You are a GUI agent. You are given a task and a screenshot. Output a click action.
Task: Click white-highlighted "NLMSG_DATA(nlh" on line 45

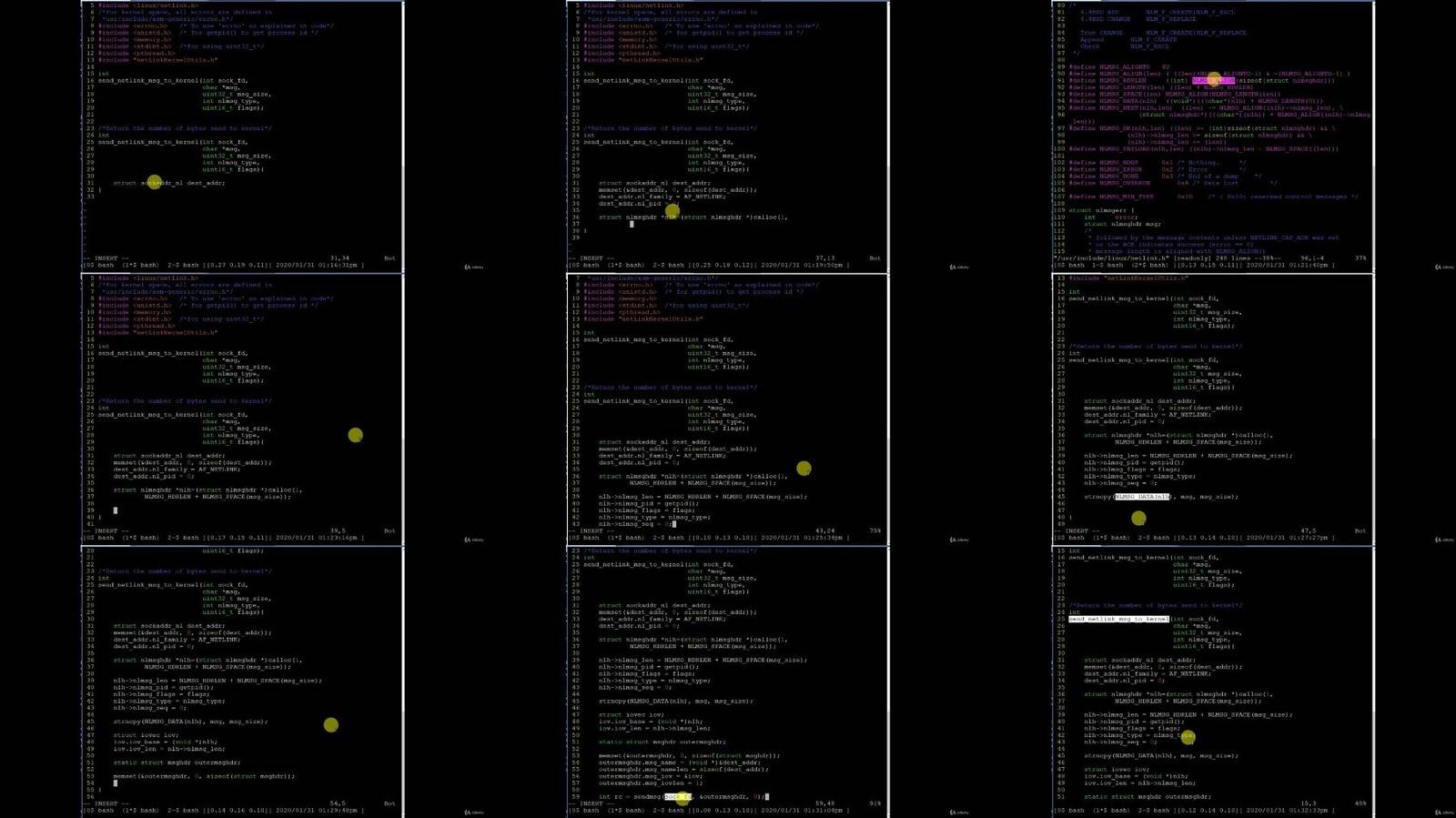point(1142,497)
